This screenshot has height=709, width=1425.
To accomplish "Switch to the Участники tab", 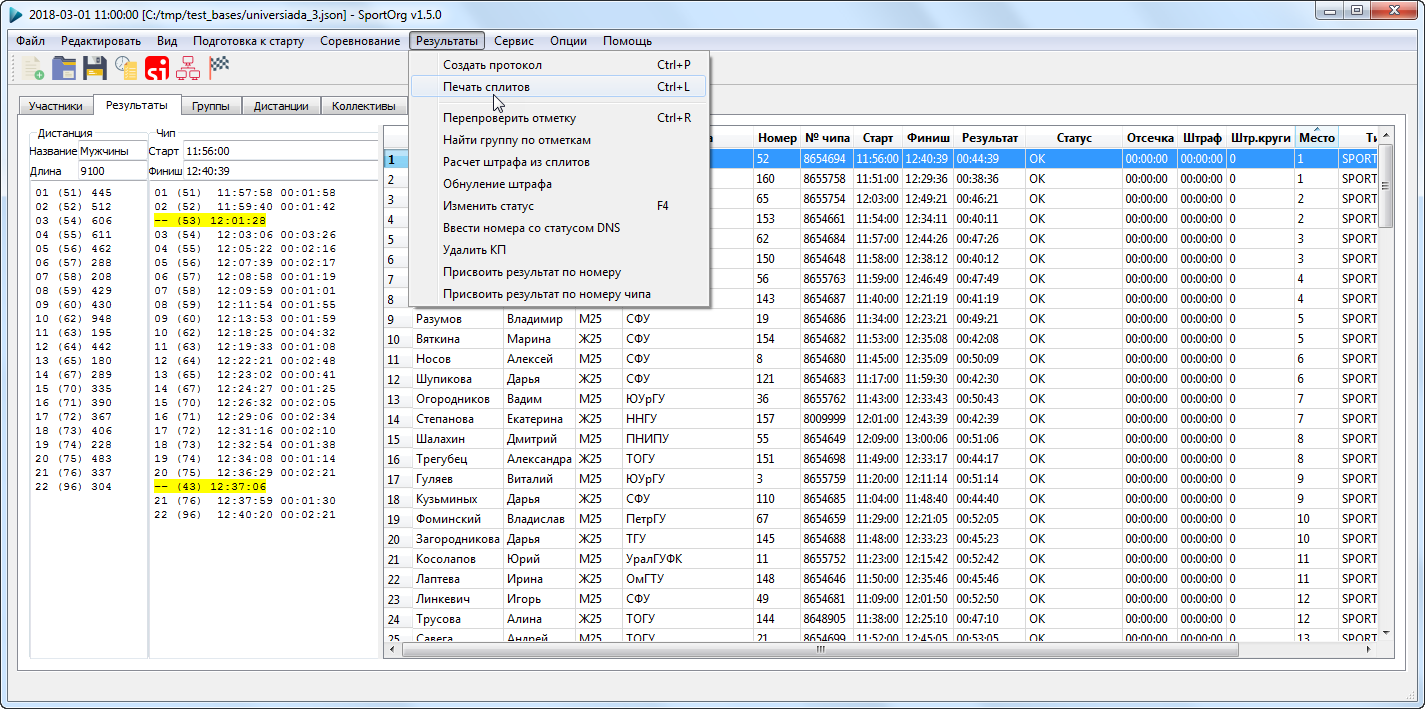I will click(56, 106).
